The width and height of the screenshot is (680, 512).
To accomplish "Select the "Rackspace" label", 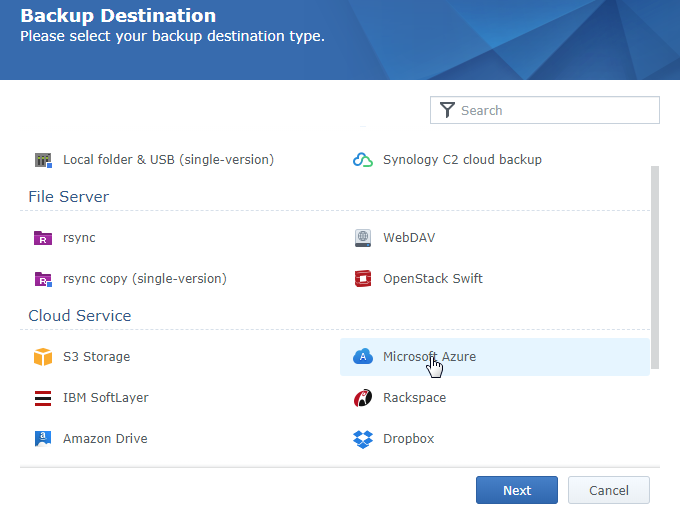I will point(414,398).
